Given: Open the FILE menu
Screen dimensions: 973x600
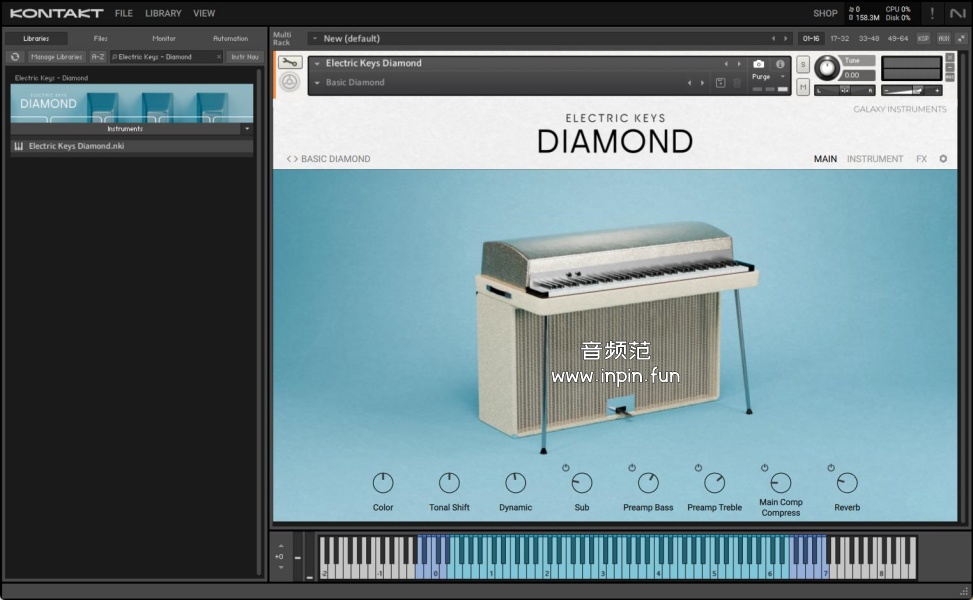Looking at the screenshot, I should coord(123,13).
